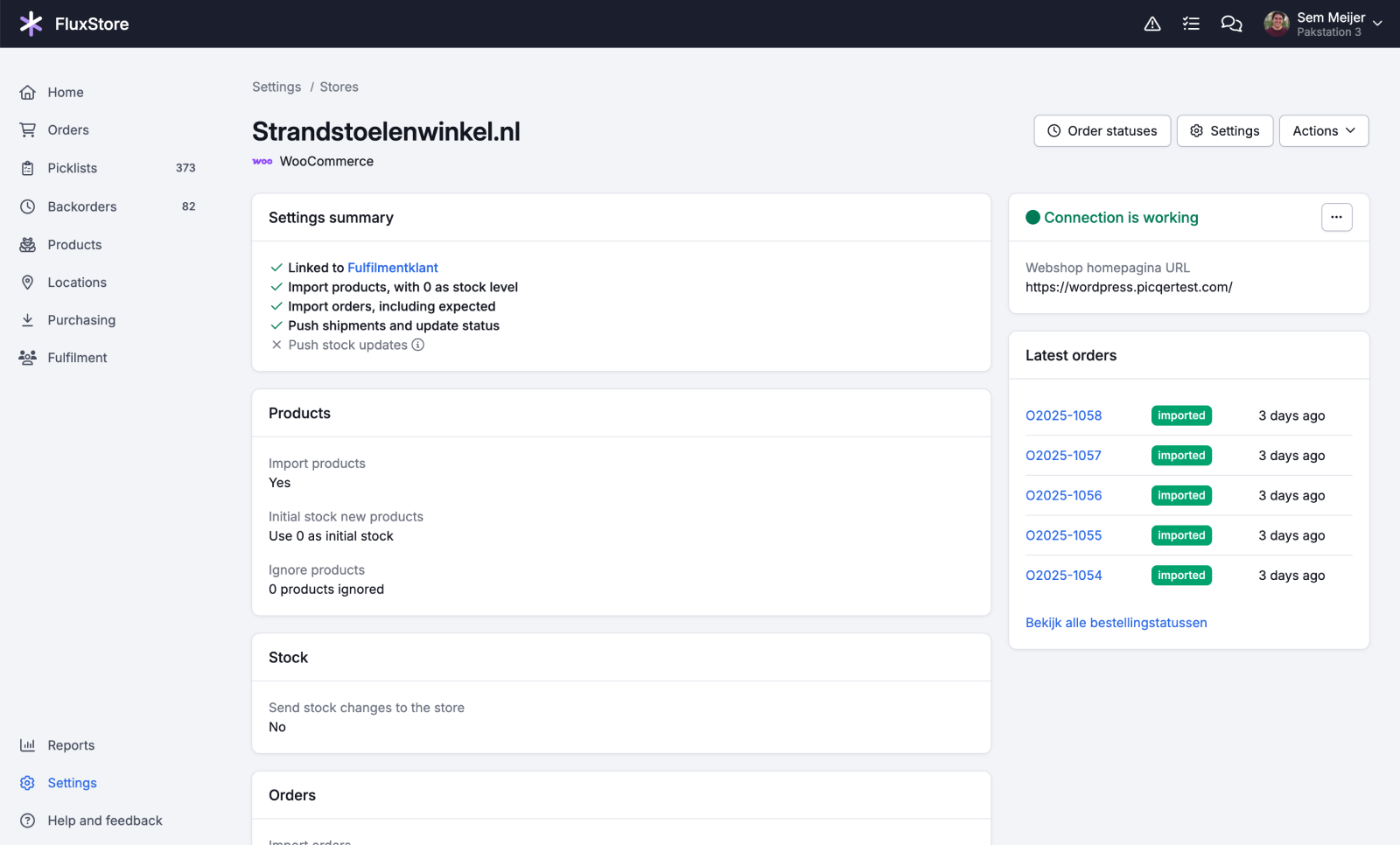Select Fulfilment in the sidebar

pyautogui.click(x=77, y=358)
